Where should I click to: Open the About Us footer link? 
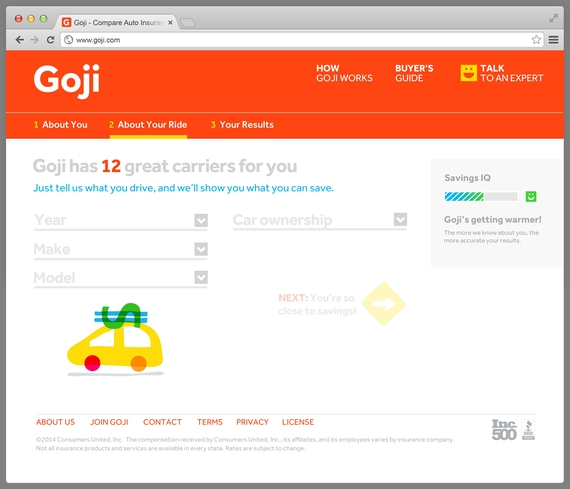pyautogui.click(x=55, y=422)
